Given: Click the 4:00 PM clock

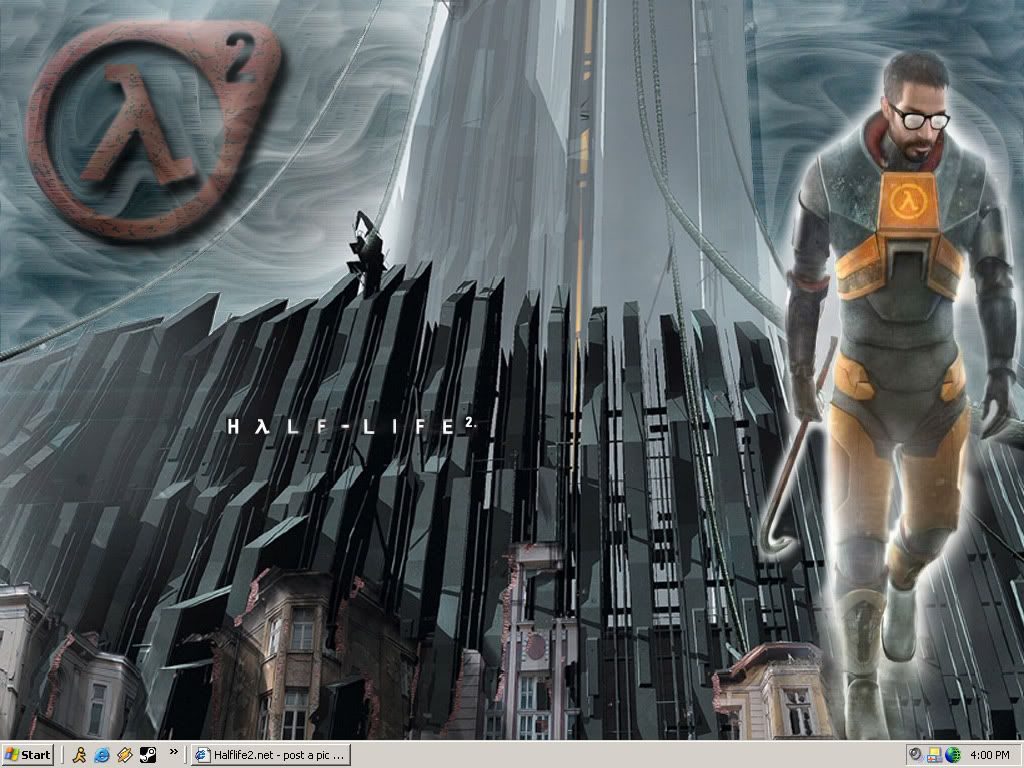Looking at the screenshot, I should coord(989,755).
